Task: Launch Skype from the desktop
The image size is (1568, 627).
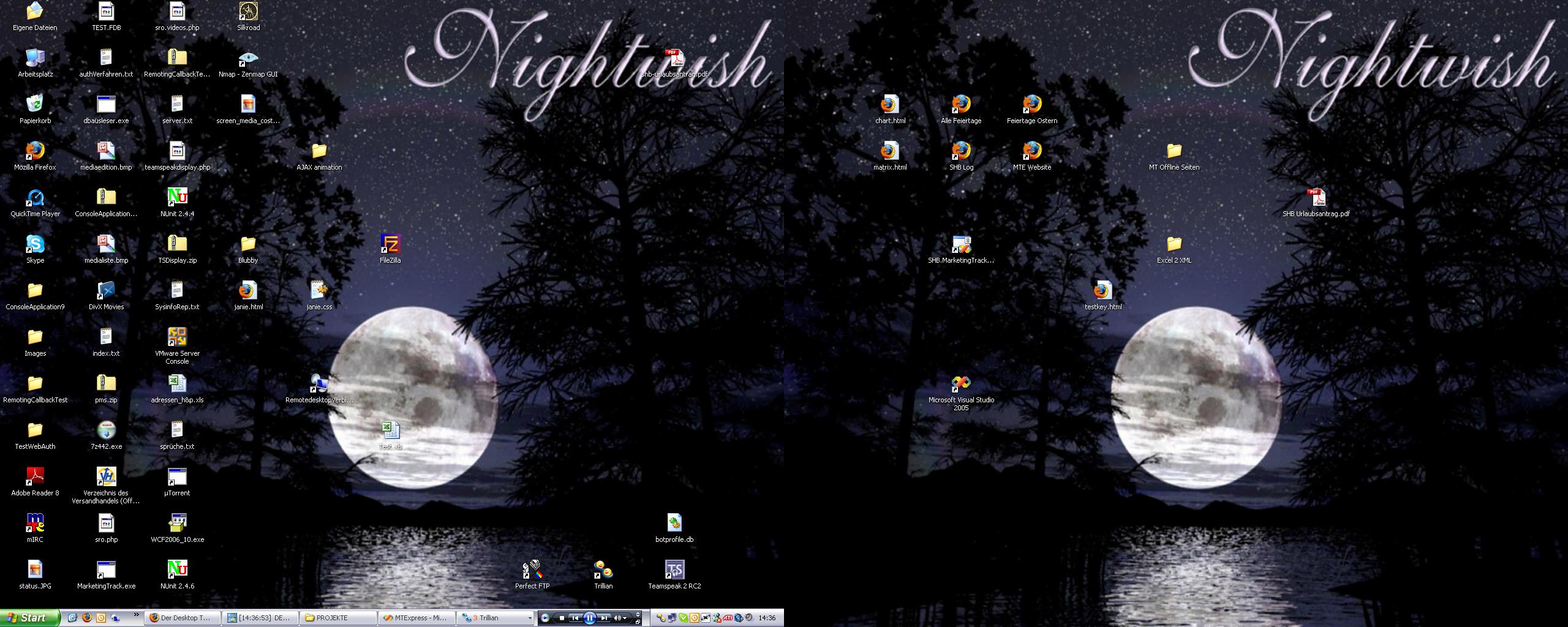Action: (x=35, y=244)
